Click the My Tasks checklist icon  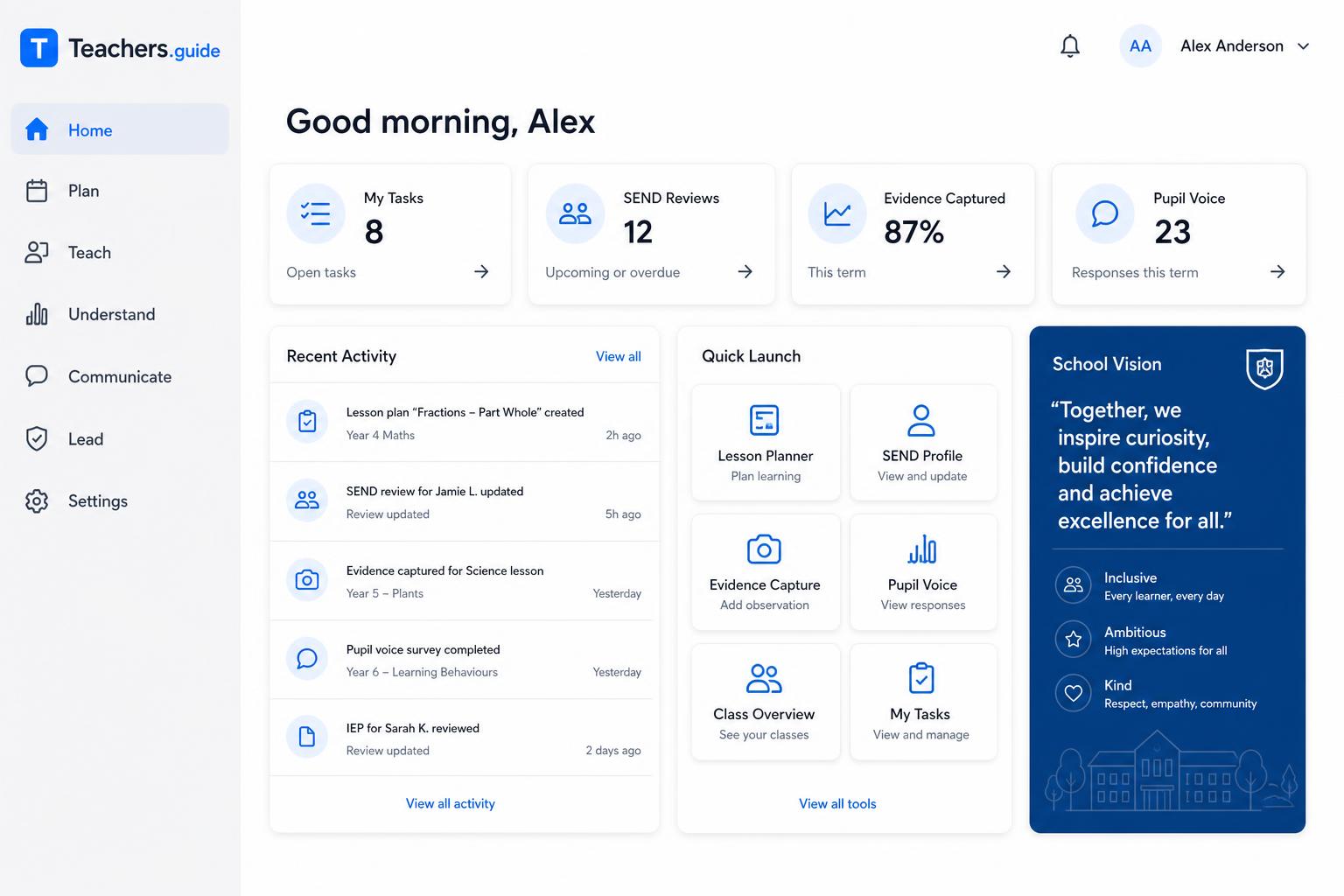[x=316, y=213]
